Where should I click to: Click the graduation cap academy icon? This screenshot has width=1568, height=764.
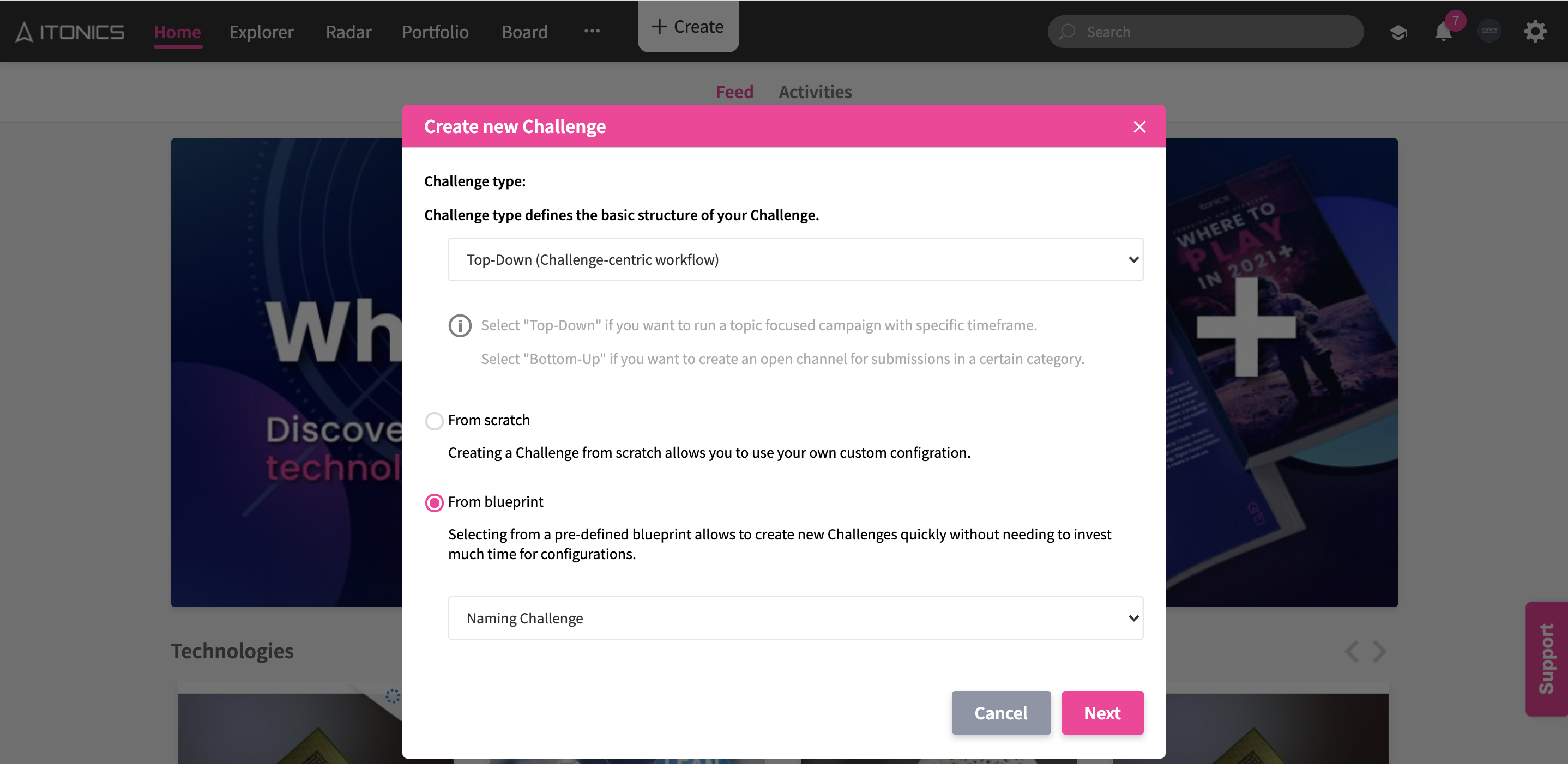tap(1398, 32)
